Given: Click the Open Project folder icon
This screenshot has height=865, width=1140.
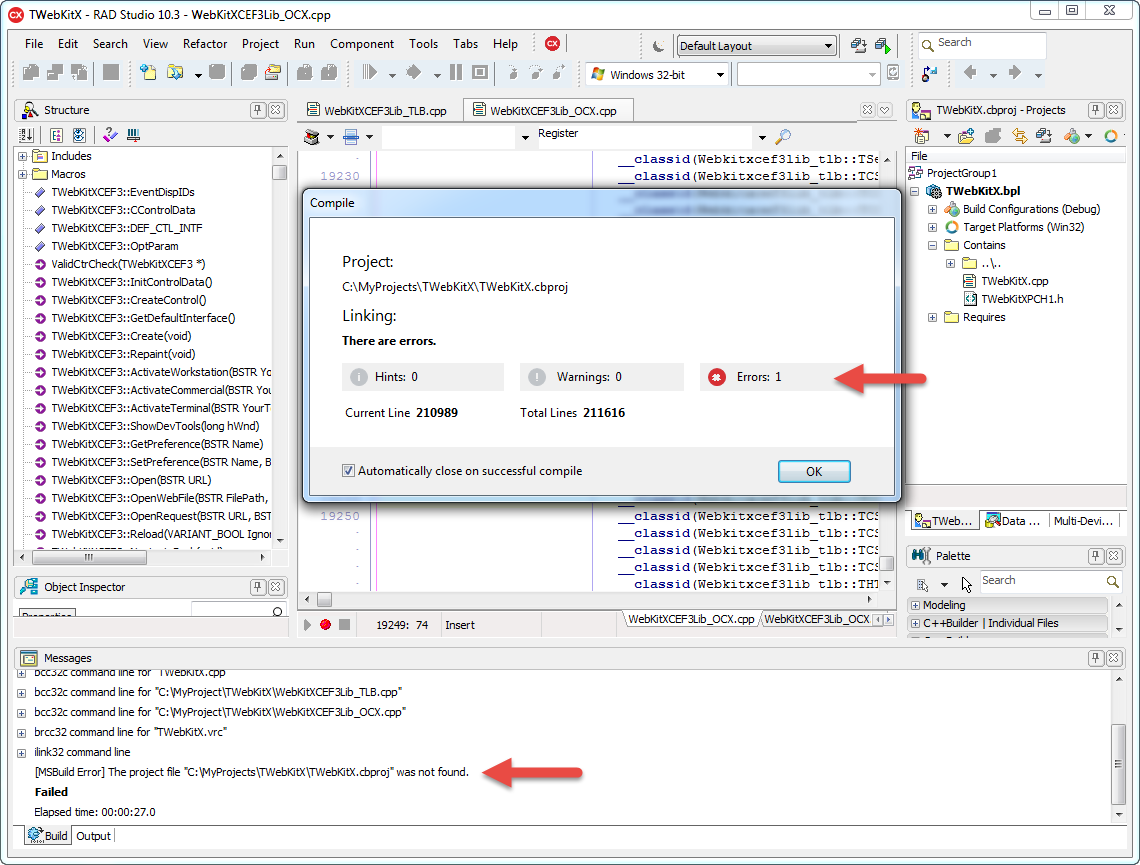Looking at the screenshot, I should coord(273,72).
